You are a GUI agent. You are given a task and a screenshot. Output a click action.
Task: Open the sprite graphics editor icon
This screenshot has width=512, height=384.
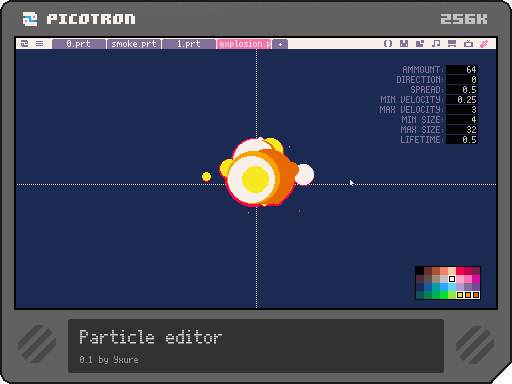[x=404, y=44]
